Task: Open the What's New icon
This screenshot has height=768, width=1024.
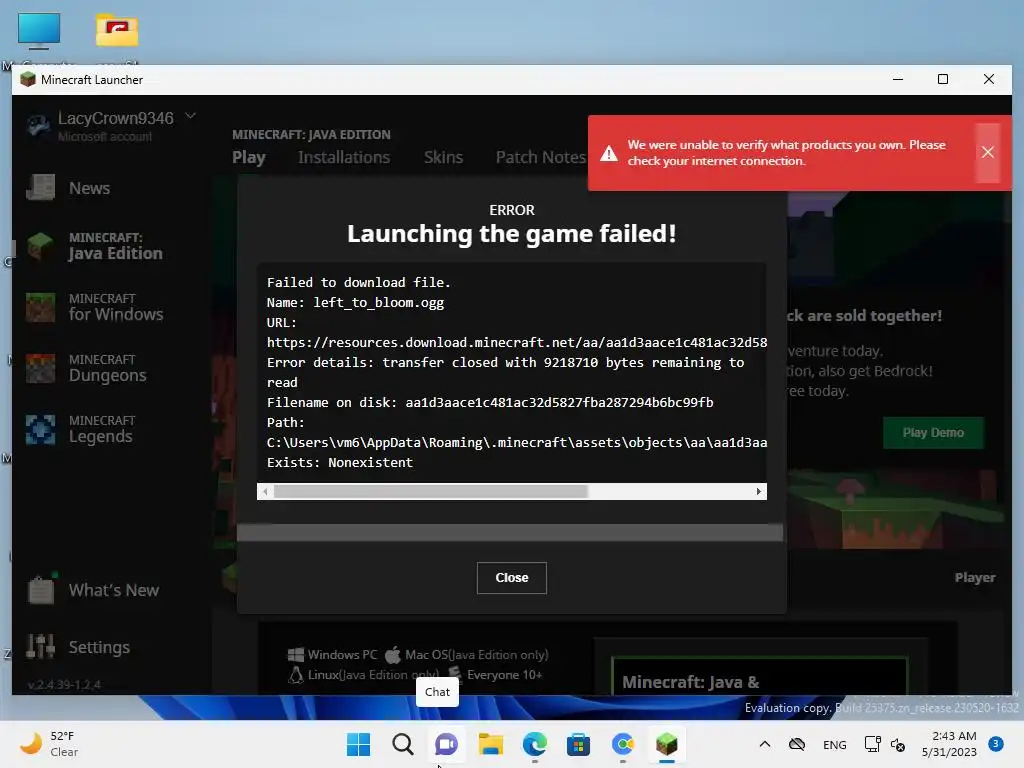Action: tap(40, 590)
